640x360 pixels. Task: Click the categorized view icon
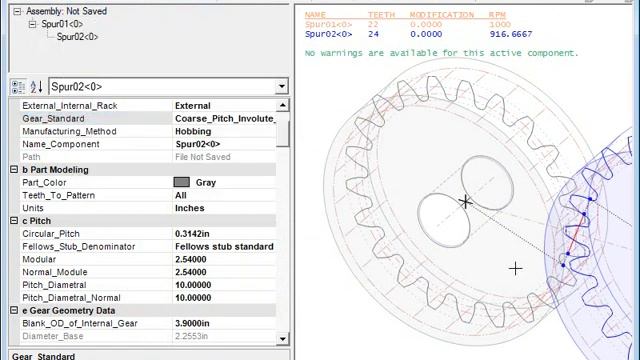tap(18, 87)
